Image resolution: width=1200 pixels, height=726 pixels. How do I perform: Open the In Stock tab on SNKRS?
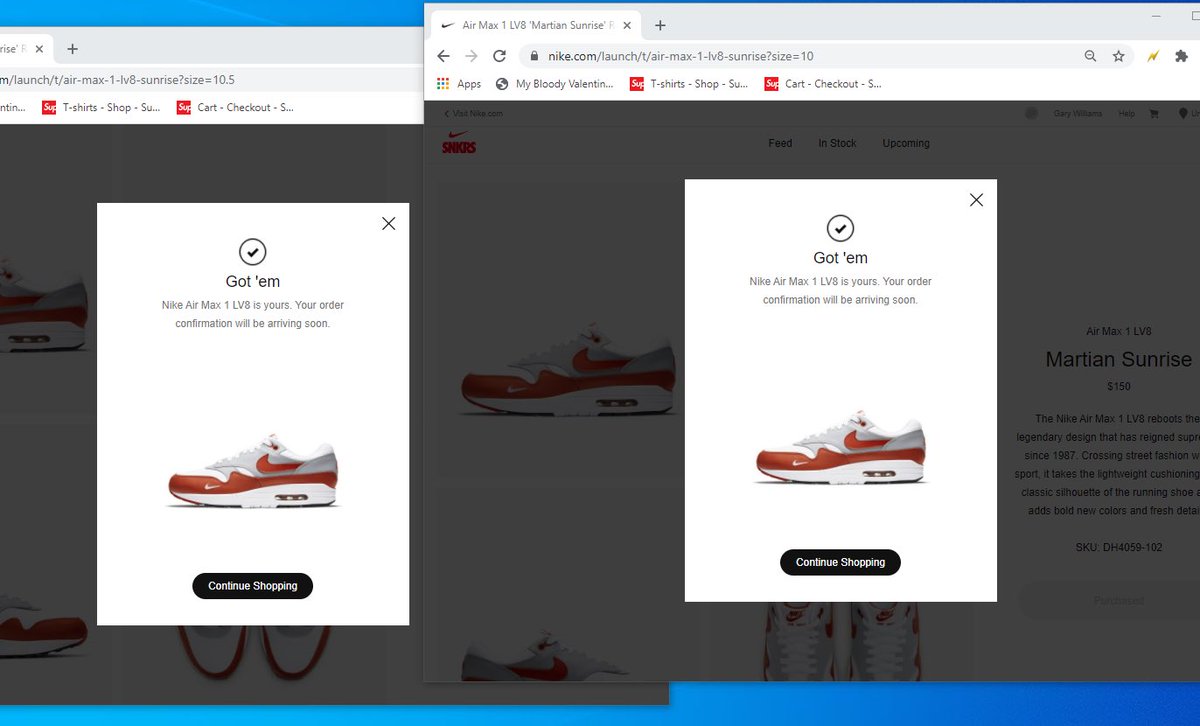click(x=837, y=143)
